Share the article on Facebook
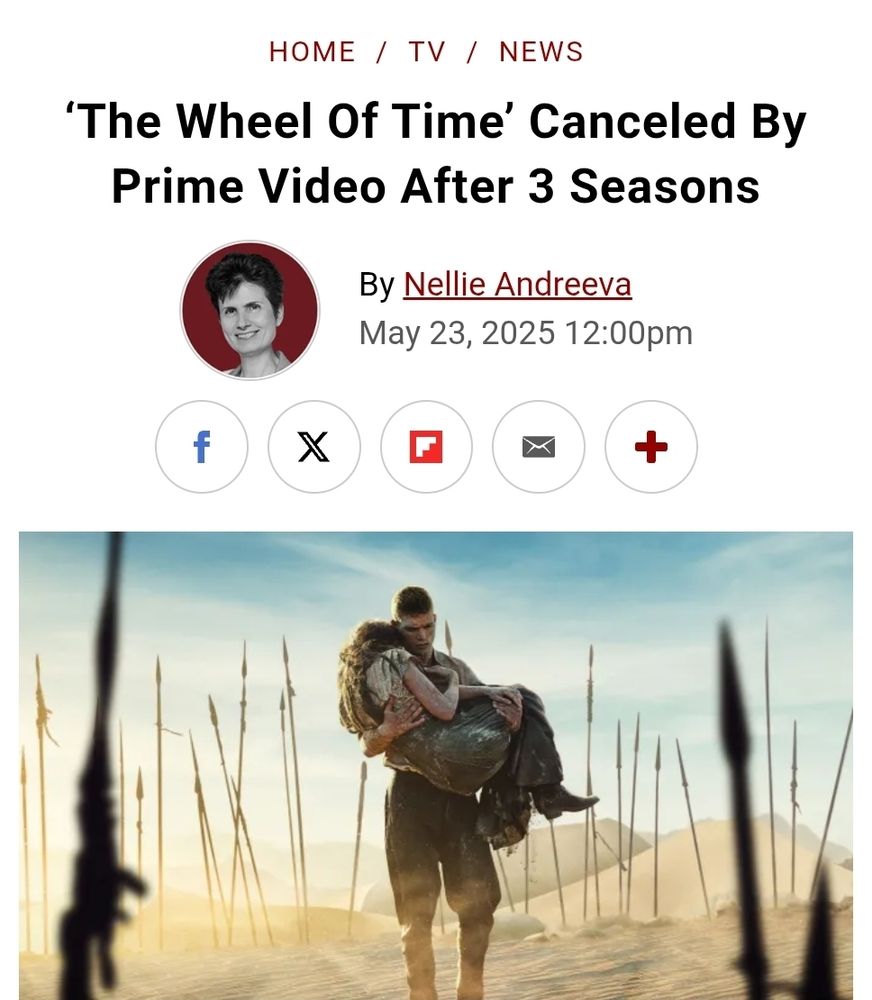Screen dimensions: 872x1000 [202, 446]
